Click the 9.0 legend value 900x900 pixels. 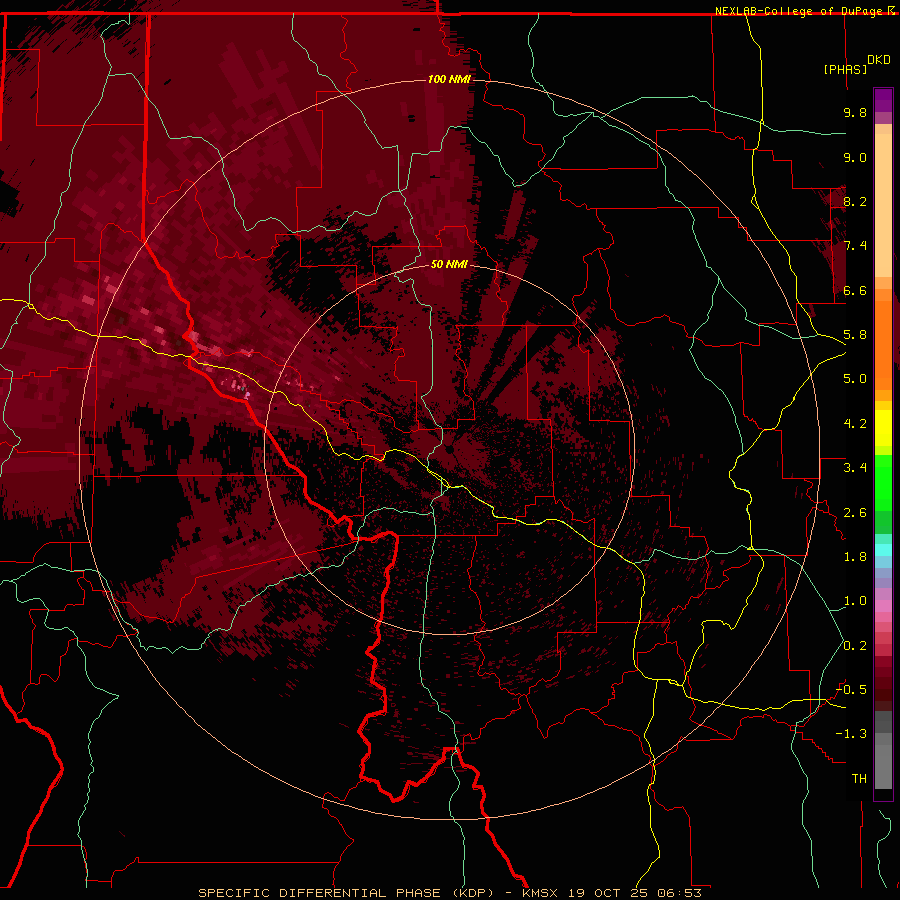coord(855,157)
